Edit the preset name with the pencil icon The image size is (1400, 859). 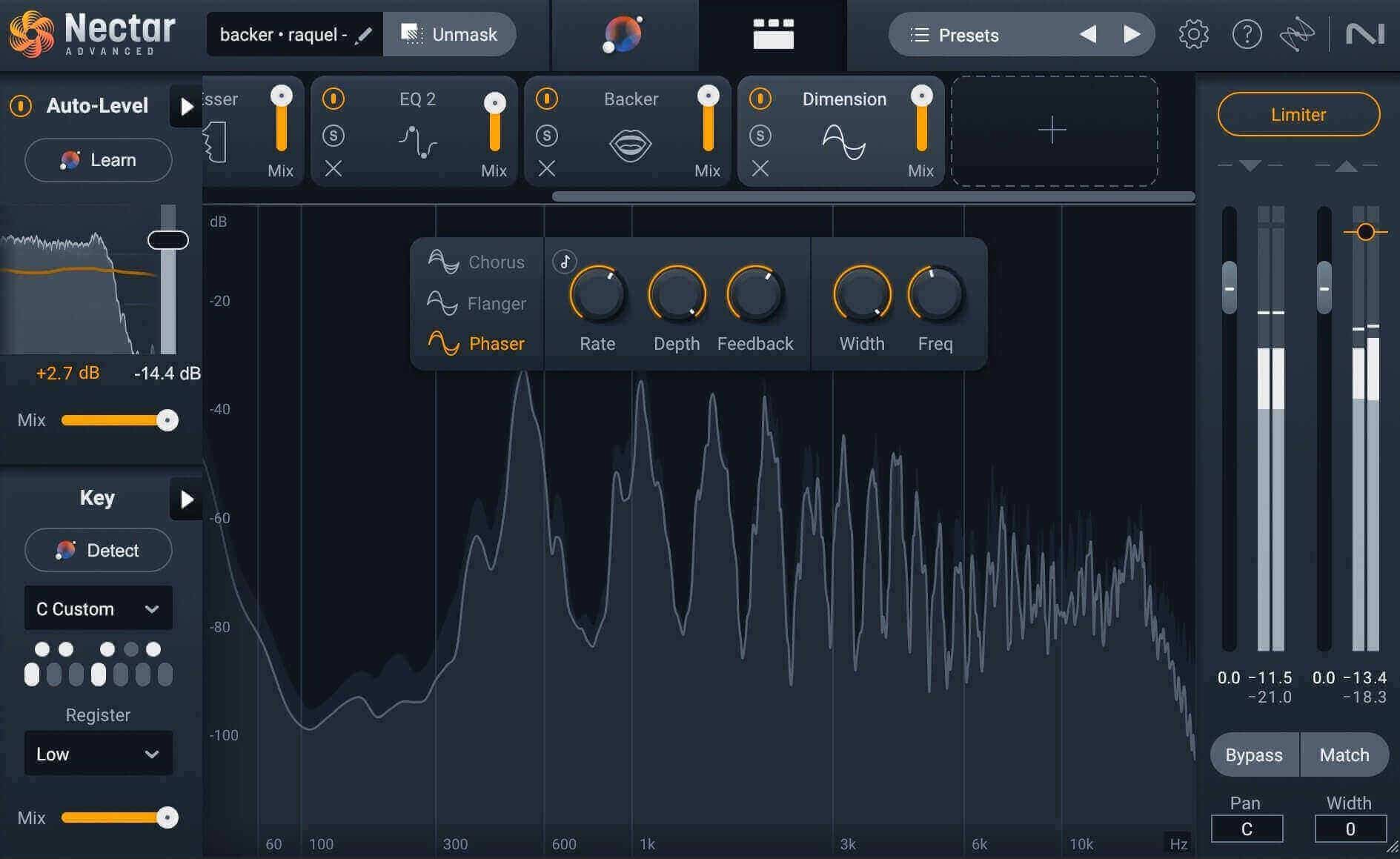pos(363,35)
